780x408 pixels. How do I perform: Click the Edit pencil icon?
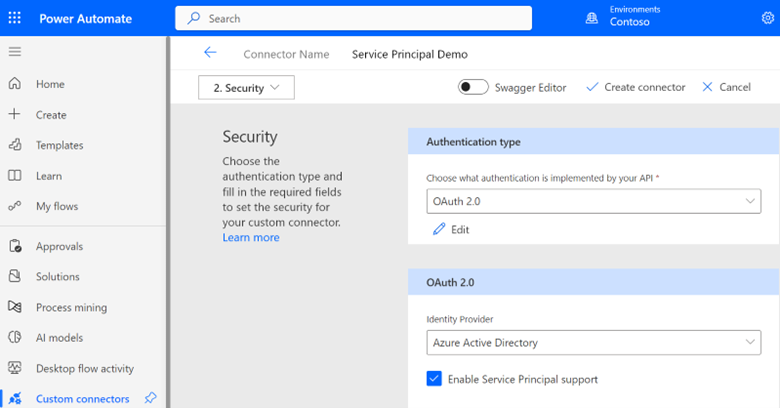[439, 229]
